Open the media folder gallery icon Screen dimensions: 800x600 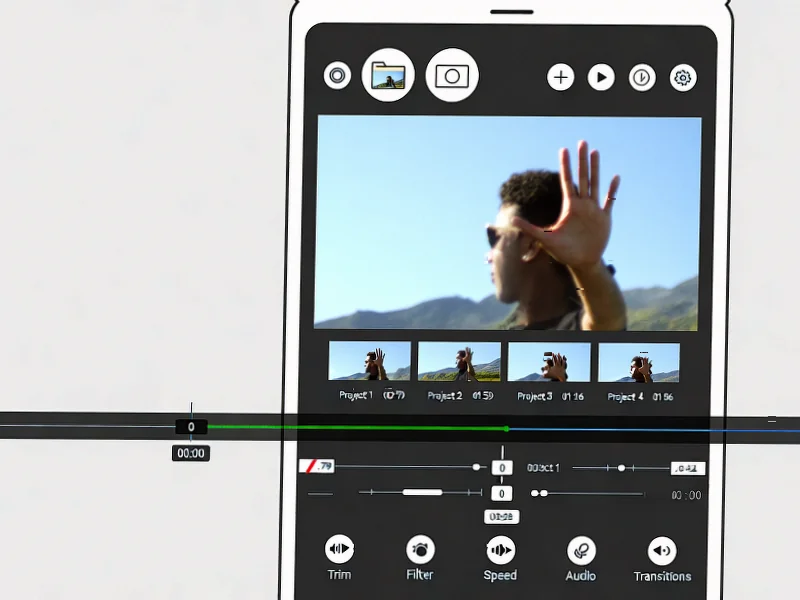tap(388, 75)
